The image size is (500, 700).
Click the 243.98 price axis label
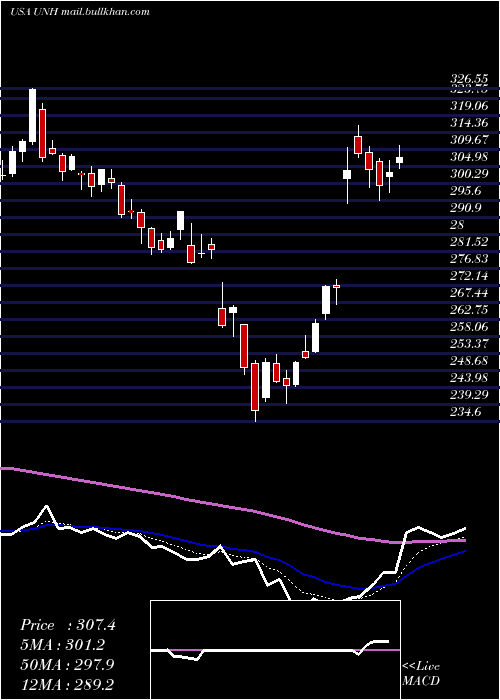point(469,378)
